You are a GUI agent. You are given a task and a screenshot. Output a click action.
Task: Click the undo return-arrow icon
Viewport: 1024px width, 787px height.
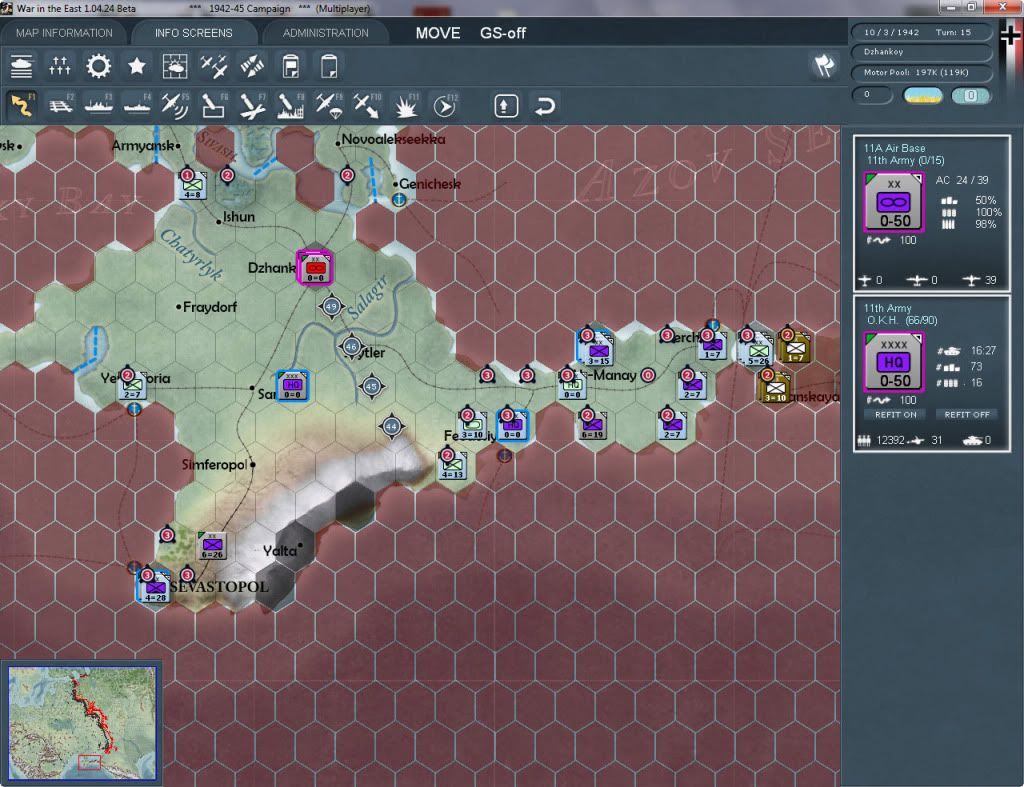pyautogui.click(x=545, y=106)
